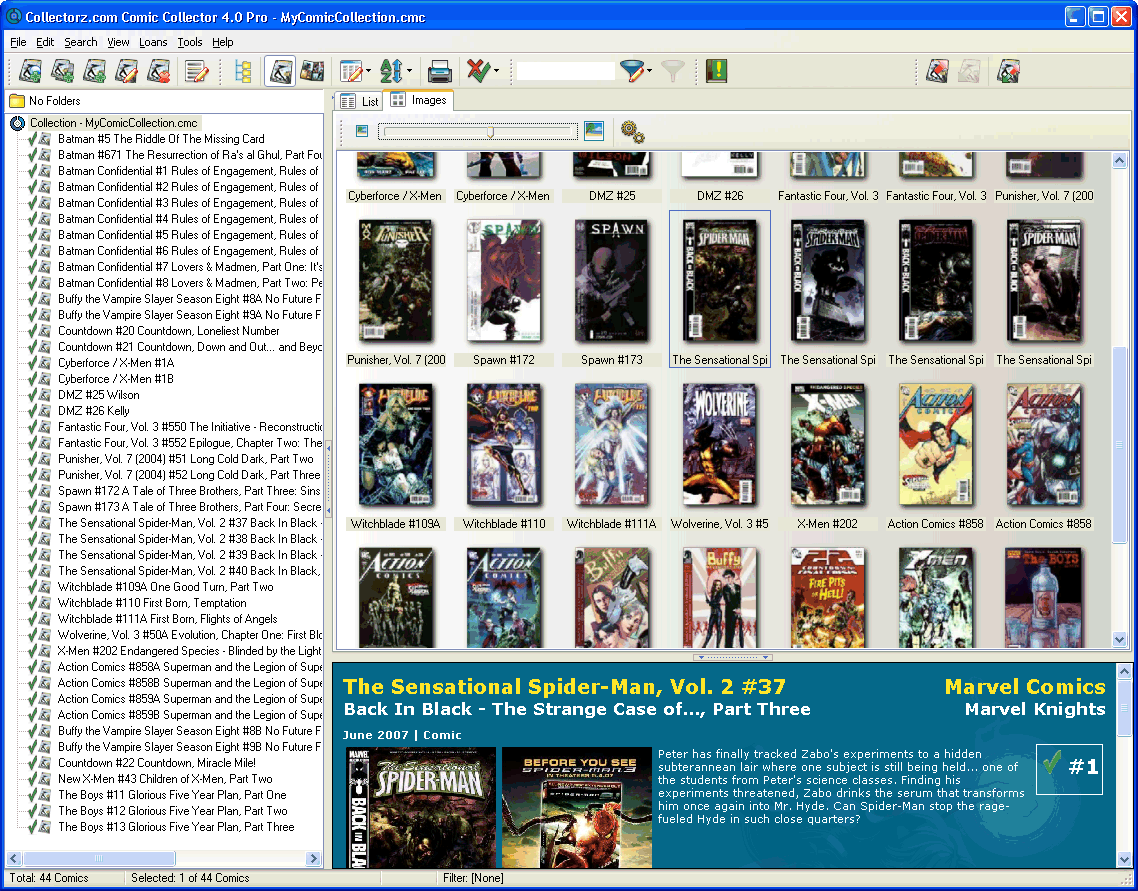Toggle the list layout view icon

pyautogui.click(x=279, y=71)
